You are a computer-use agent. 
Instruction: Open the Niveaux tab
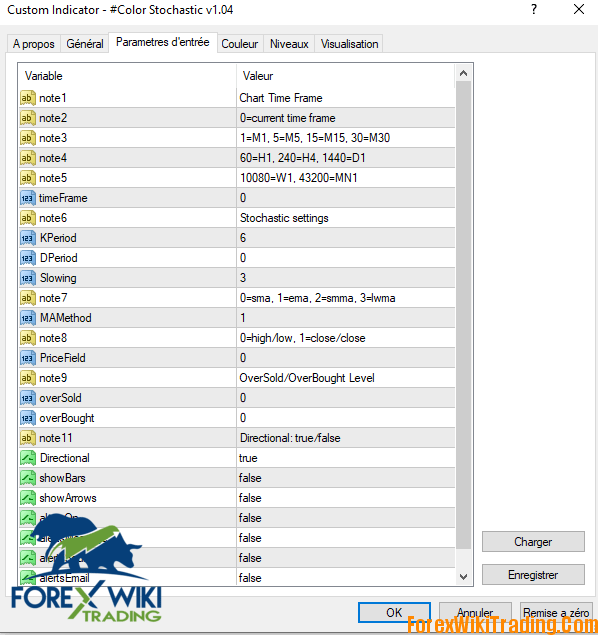[289, 44]
